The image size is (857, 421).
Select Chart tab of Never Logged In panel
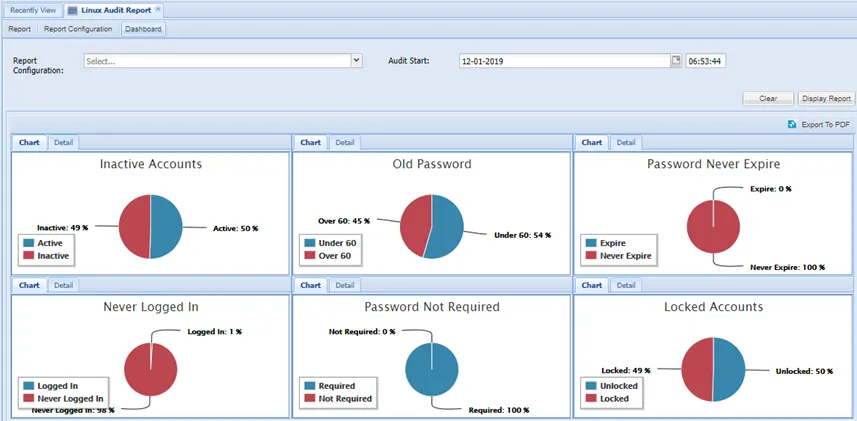(x=30, y=285)
